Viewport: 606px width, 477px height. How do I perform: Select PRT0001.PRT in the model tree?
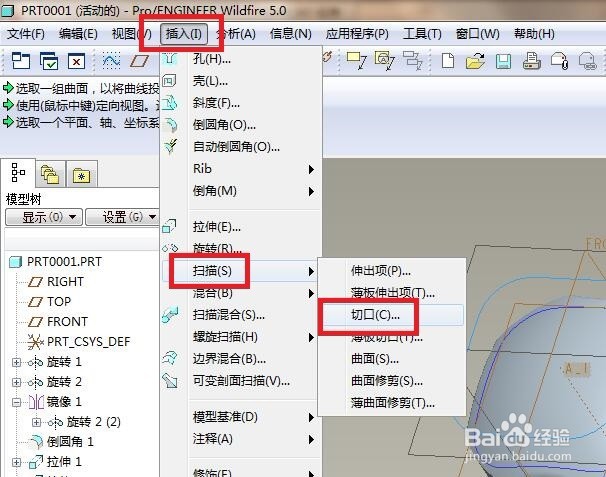55,262
